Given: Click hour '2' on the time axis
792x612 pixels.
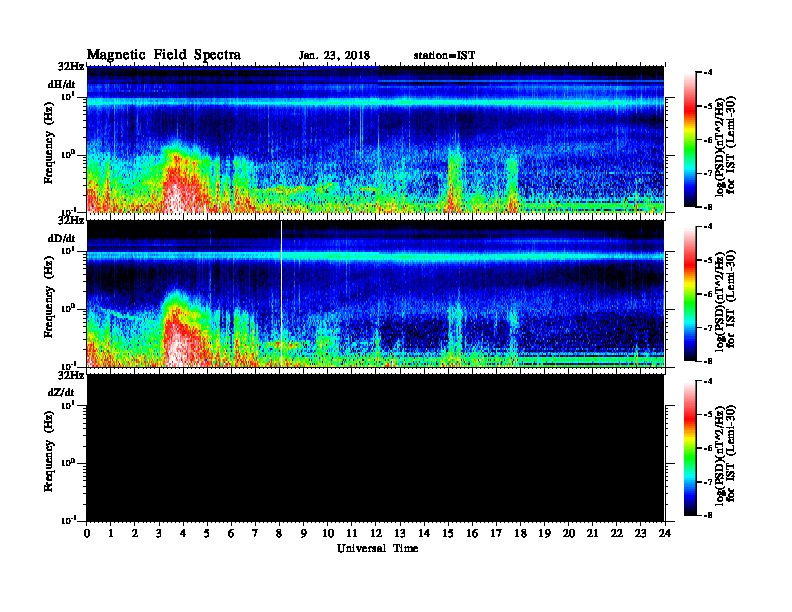Looking at the screenshot, I should 135,534.
